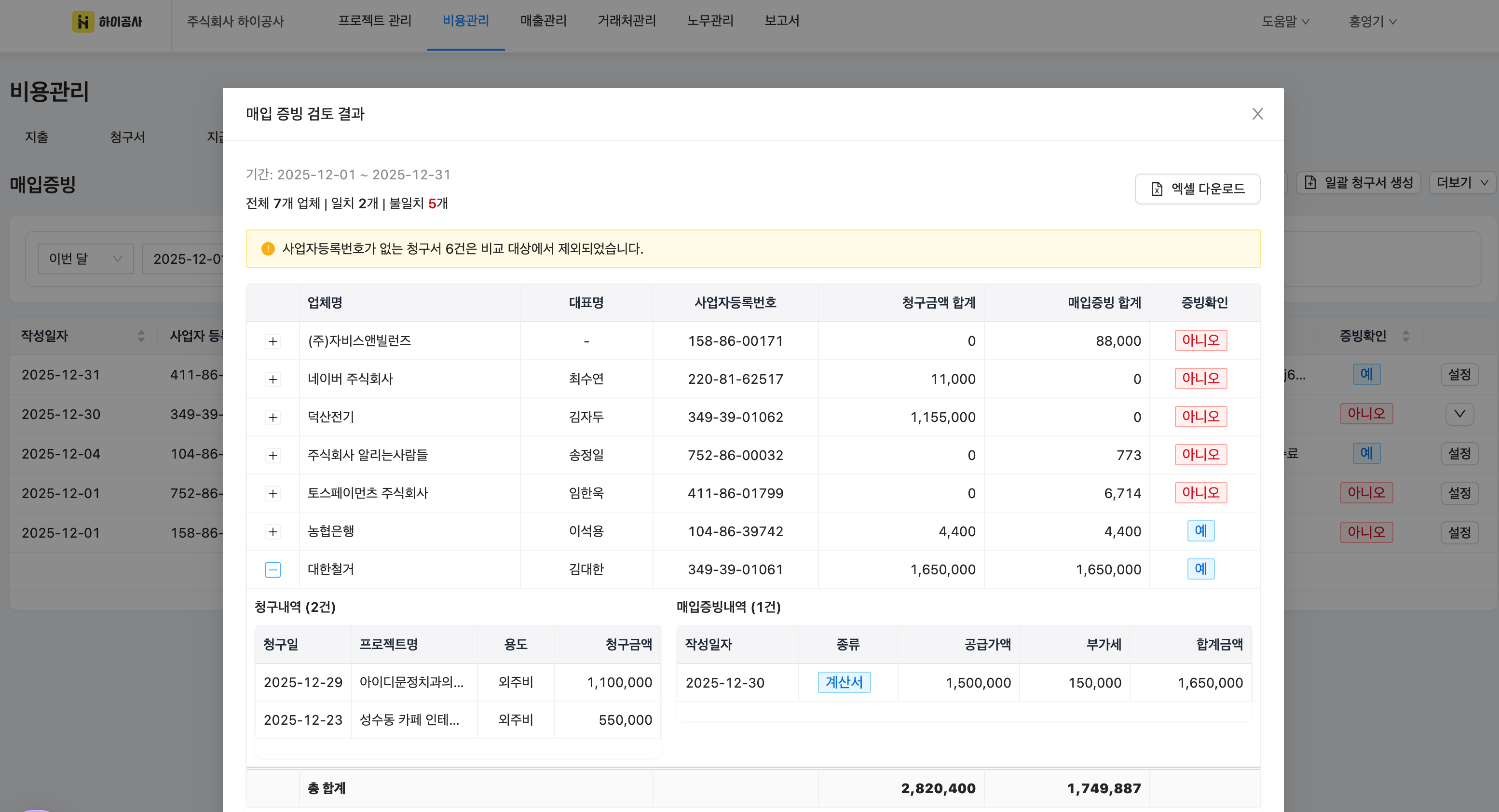Open the 홍영기 user menu
The width and height of the screenshot is (1499, 812).
pyautogui.click(x=1373, y=22)
